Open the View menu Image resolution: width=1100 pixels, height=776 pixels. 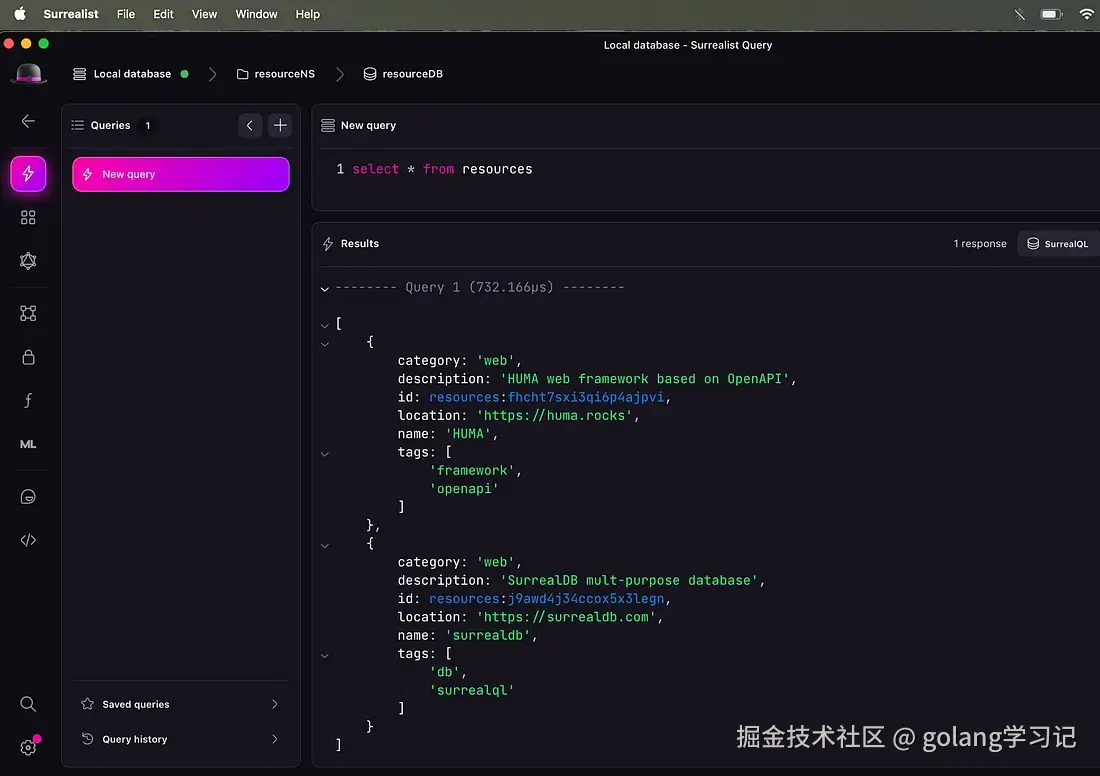click(x=204, y=14)
